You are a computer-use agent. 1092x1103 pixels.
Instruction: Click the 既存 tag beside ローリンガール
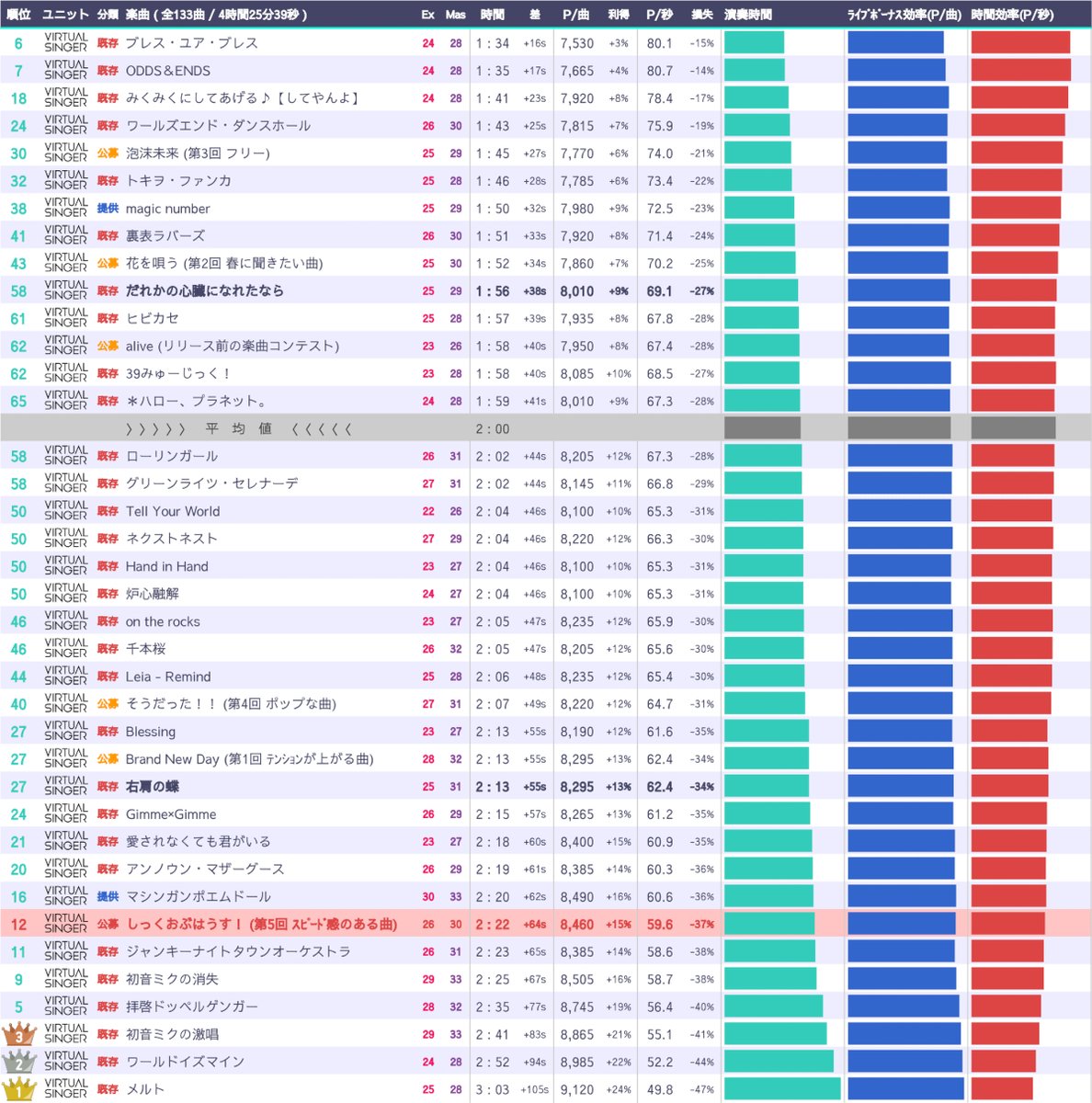(x=108, y=456)
